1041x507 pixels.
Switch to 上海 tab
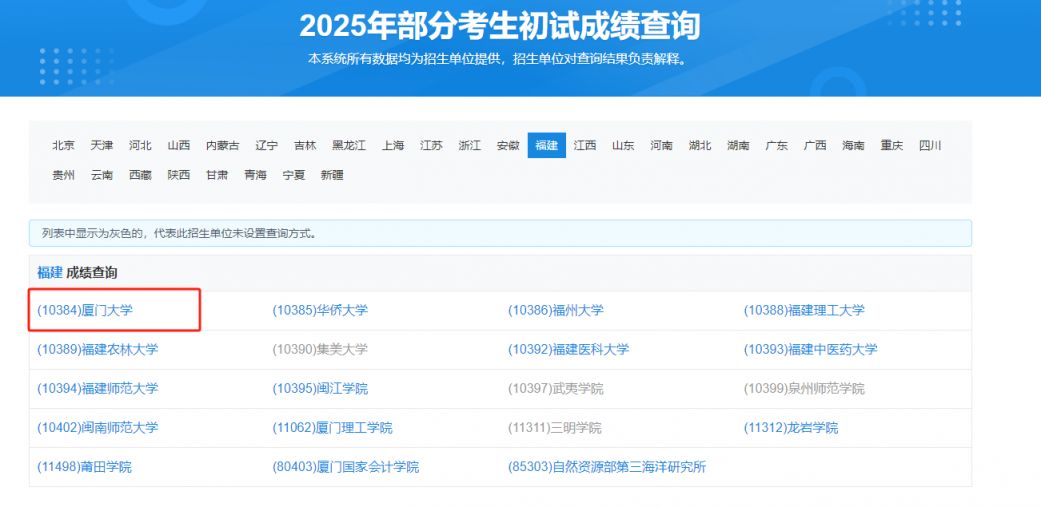click(x=392, y=145)
